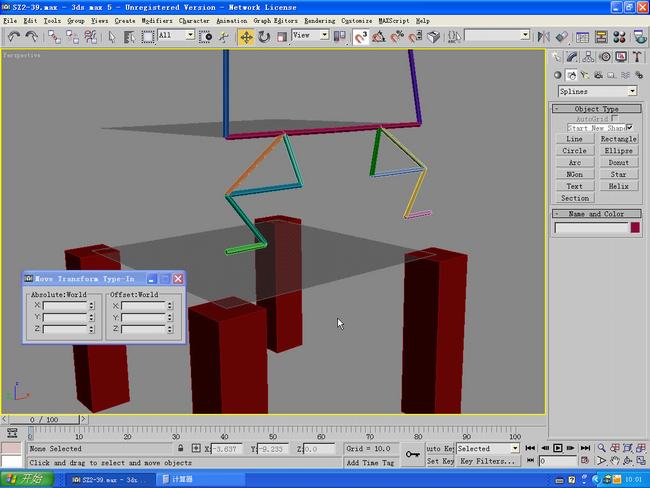The height and width of the screenshot is (488, 650).
Task: Open the Schematic View icon
Action: [x=601, y=37]
